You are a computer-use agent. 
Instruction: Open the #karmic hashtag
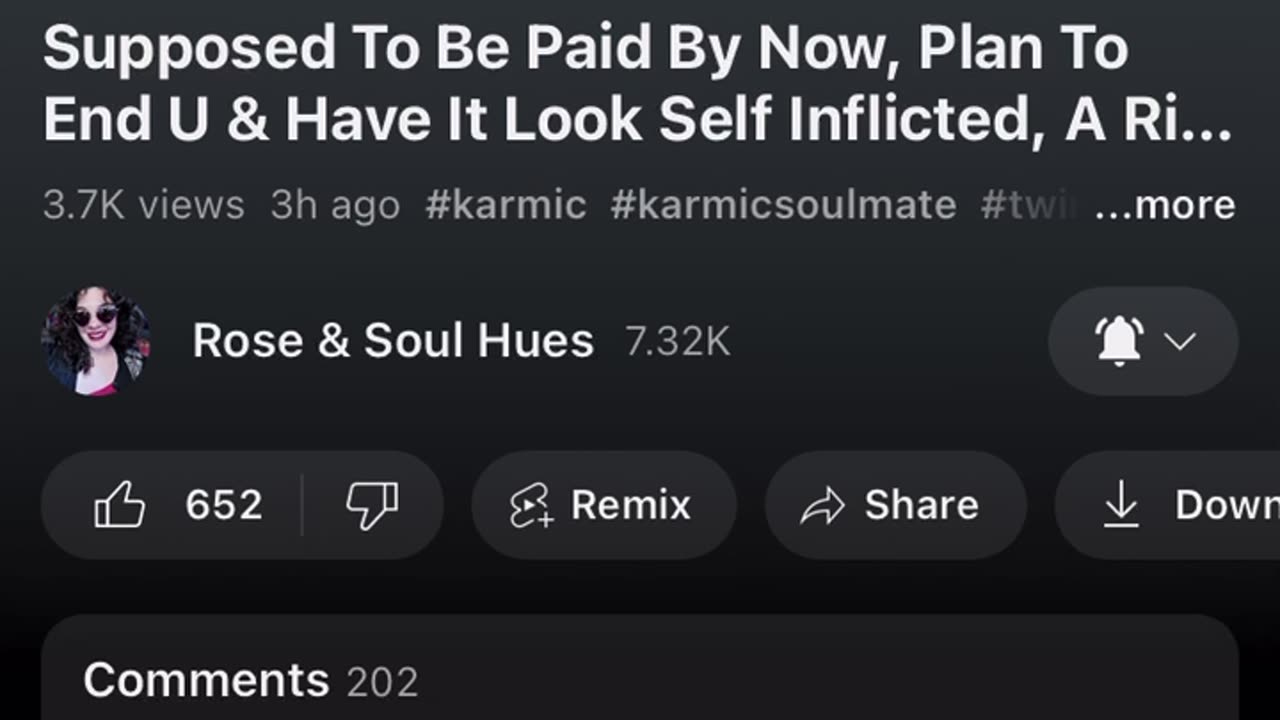505,205
